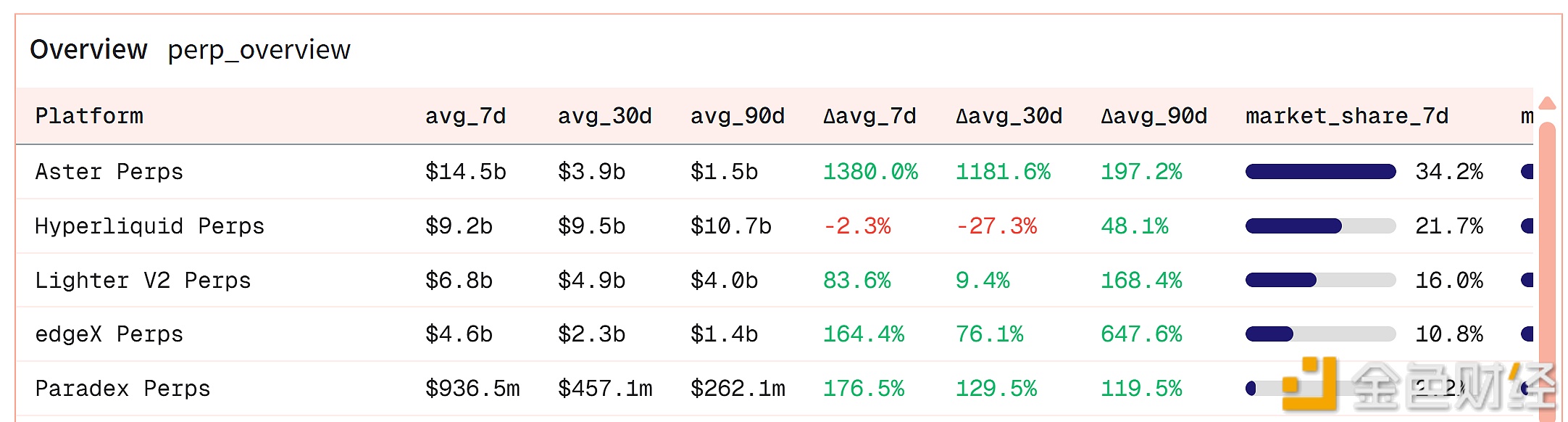Sort by the Δavg_7d column header
The height and width of the screenshot is (422, 1568).
pos(870,116)
